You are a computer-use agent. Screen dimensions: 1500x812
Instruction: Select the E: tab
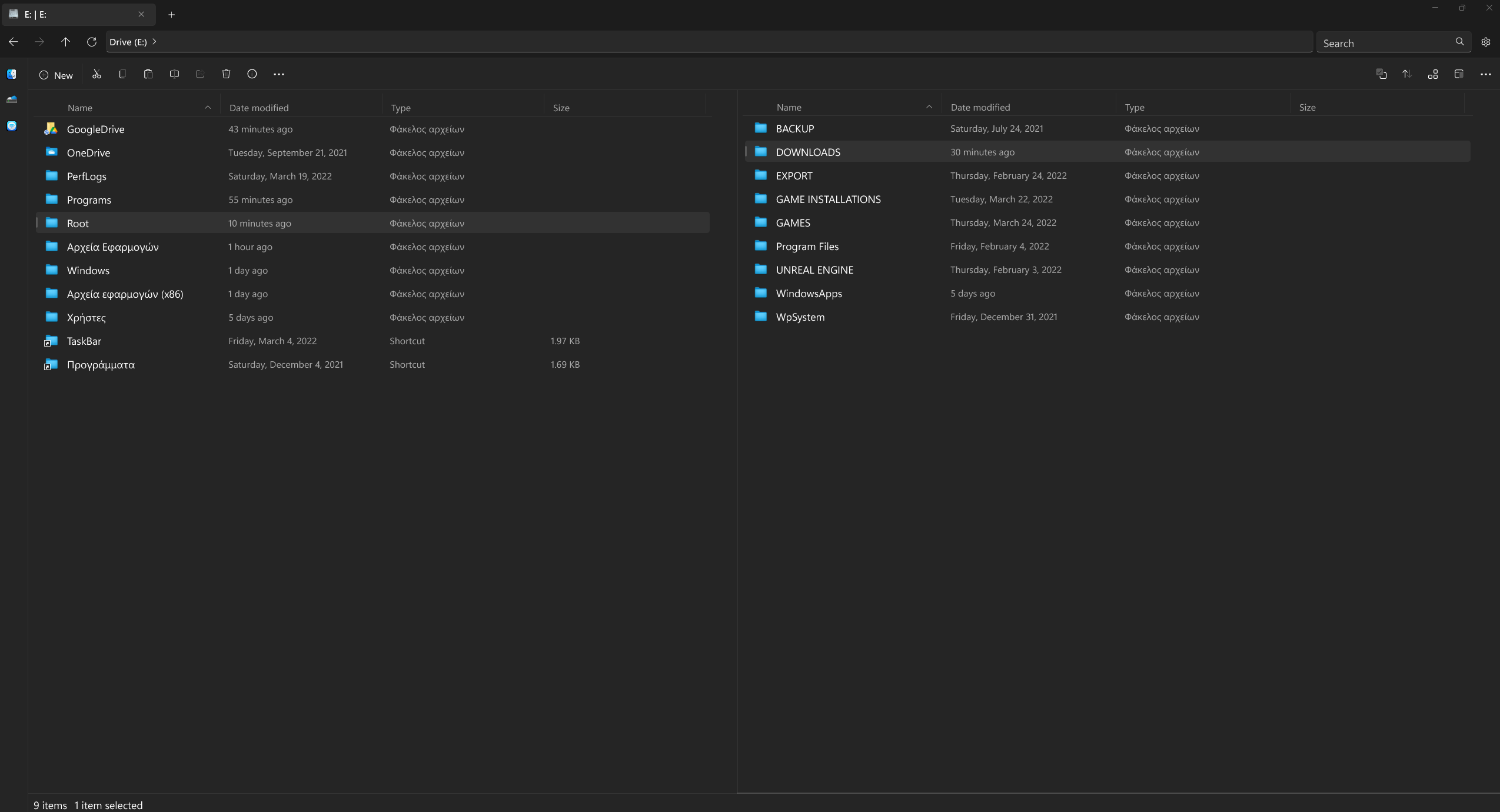71,14
